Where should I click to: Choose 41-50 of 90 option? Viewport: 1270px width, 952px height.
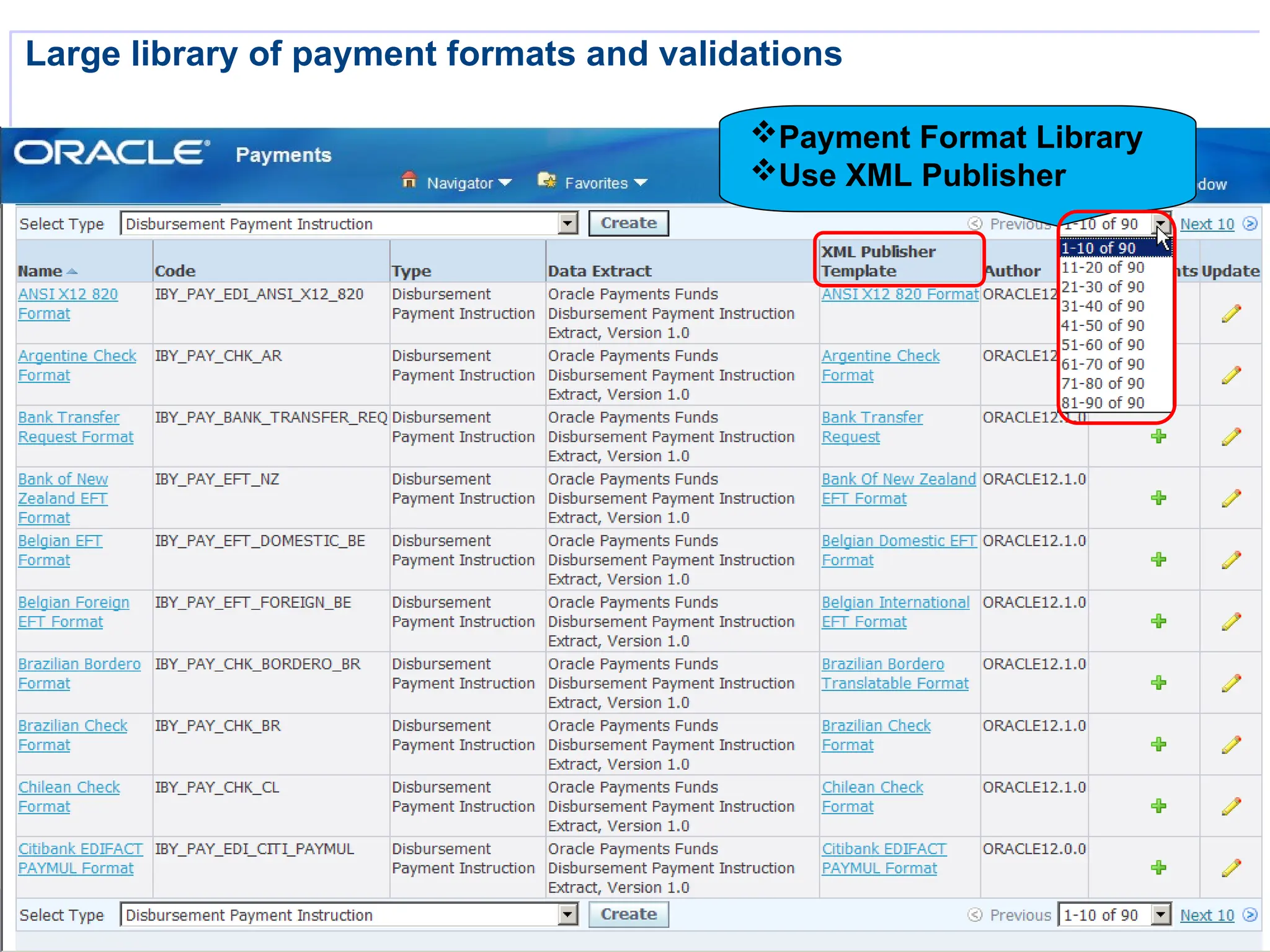[1114, 325]
